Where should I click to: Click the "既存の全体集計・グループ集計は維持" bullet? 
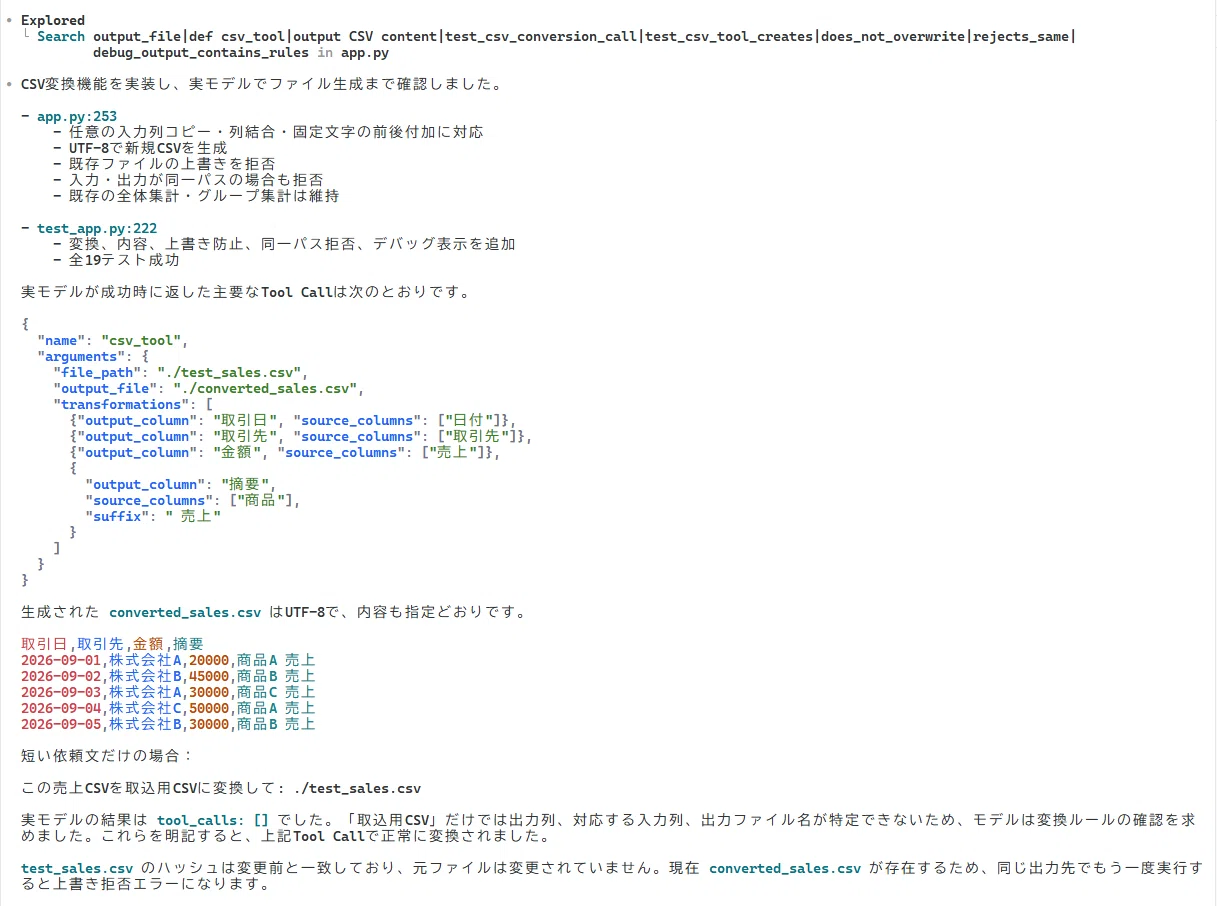coord(204,196)
